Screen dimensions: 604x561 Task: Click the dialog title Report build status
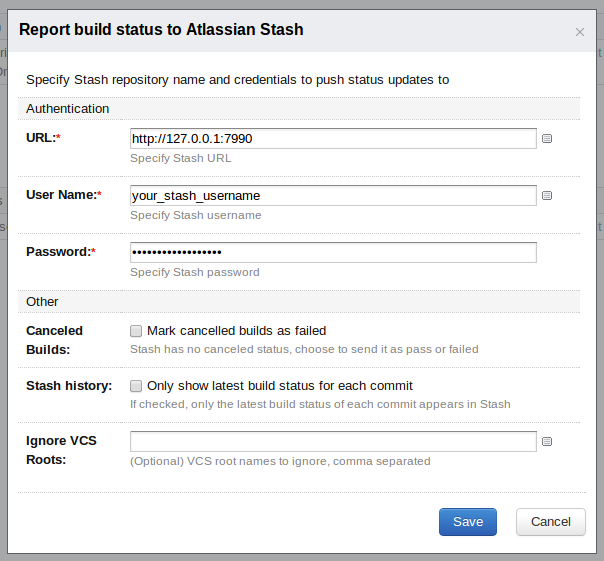click(161, 29)
